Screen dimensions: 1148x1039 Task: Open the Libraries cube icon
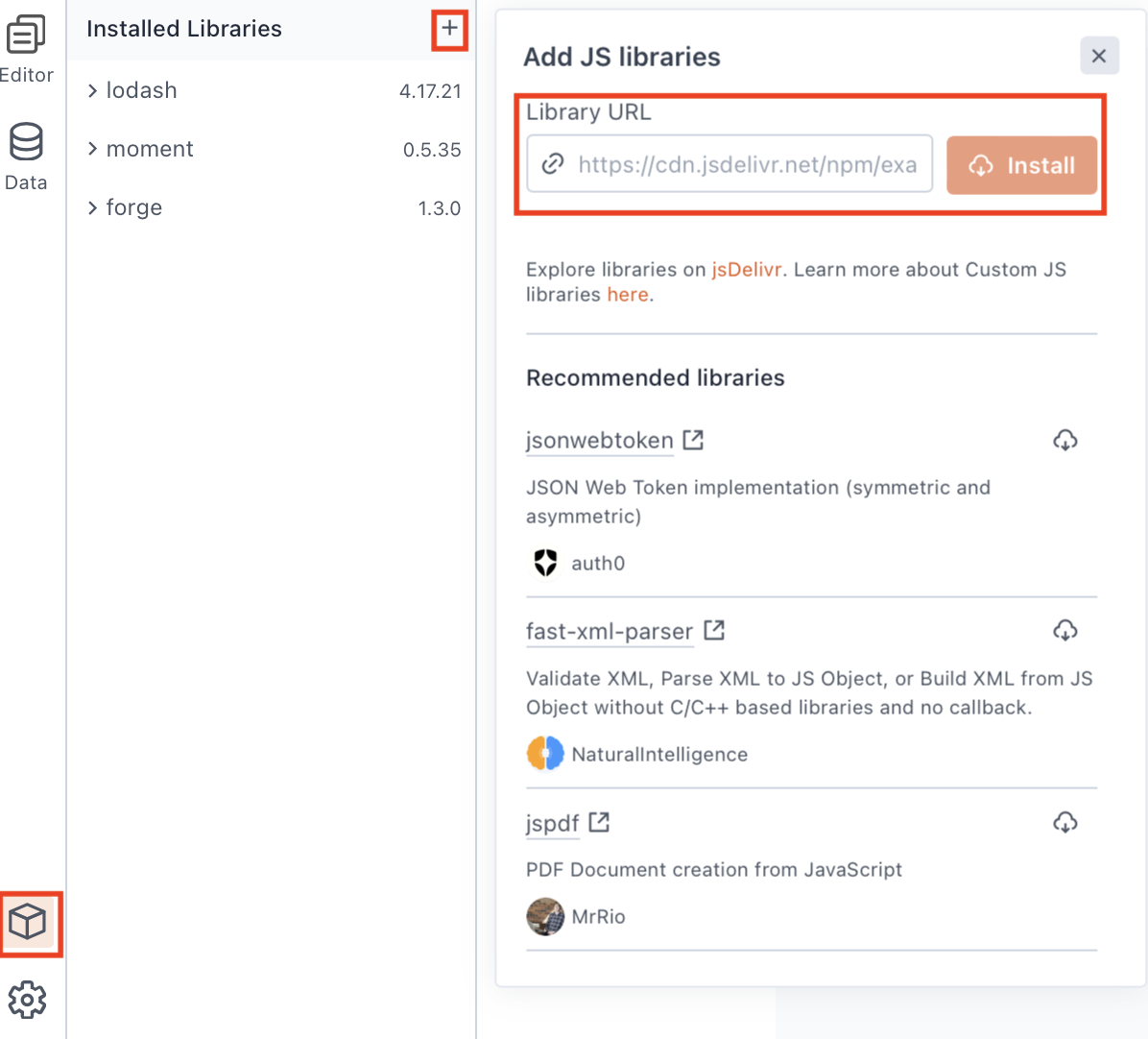pos(28,923)
